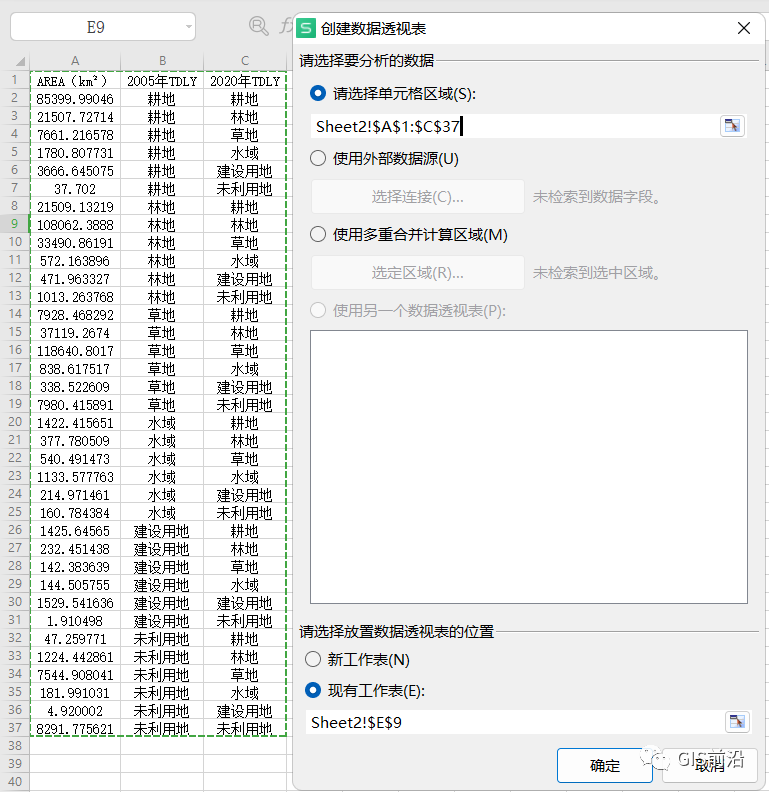Click the 确定 (OK) button
Screen dimensions: 769x792
[604, 765]
